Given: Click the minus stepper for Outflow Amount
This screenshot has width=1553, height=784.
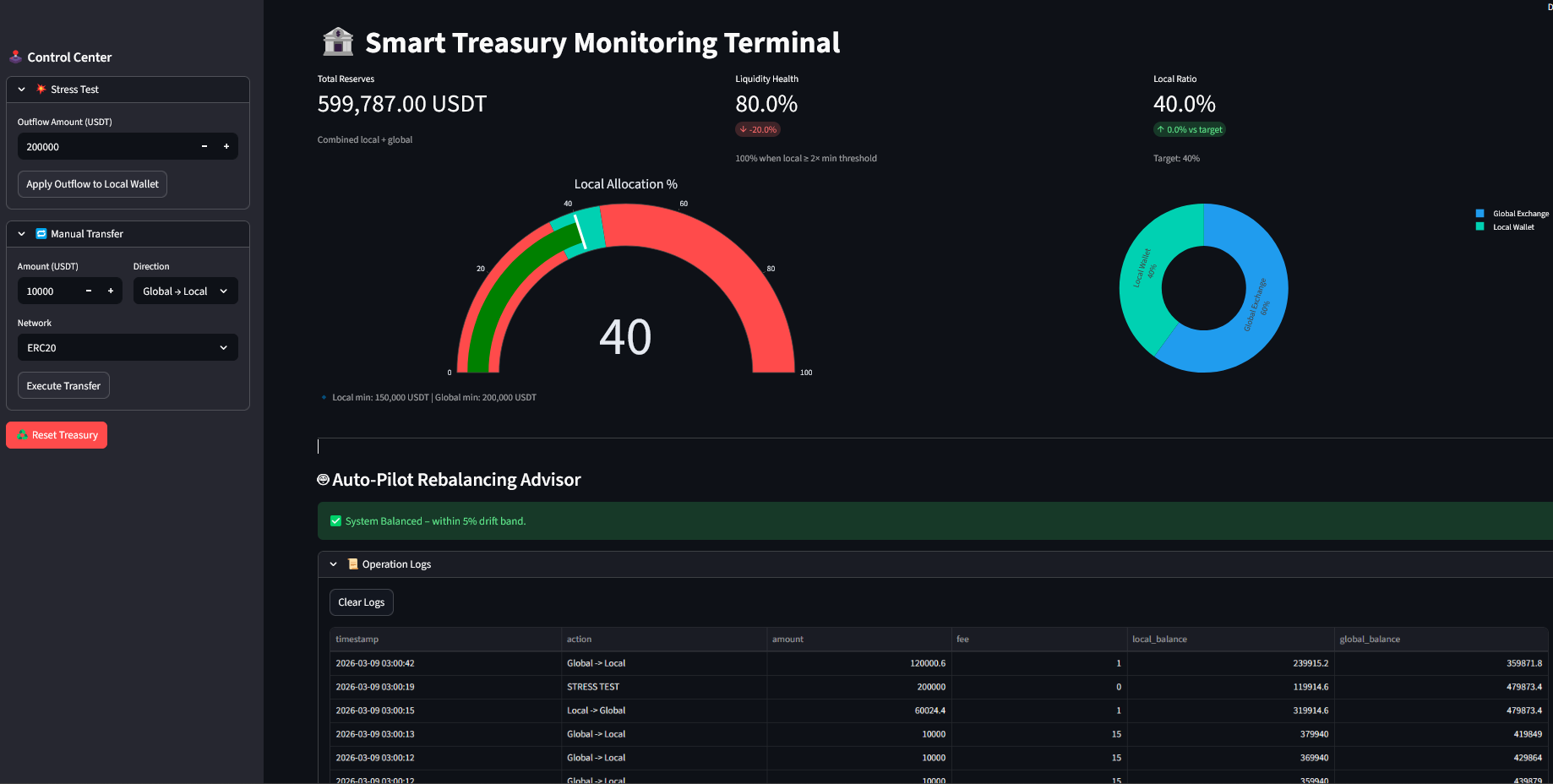Looking at the screenshot, I should [x=204, y=147].
